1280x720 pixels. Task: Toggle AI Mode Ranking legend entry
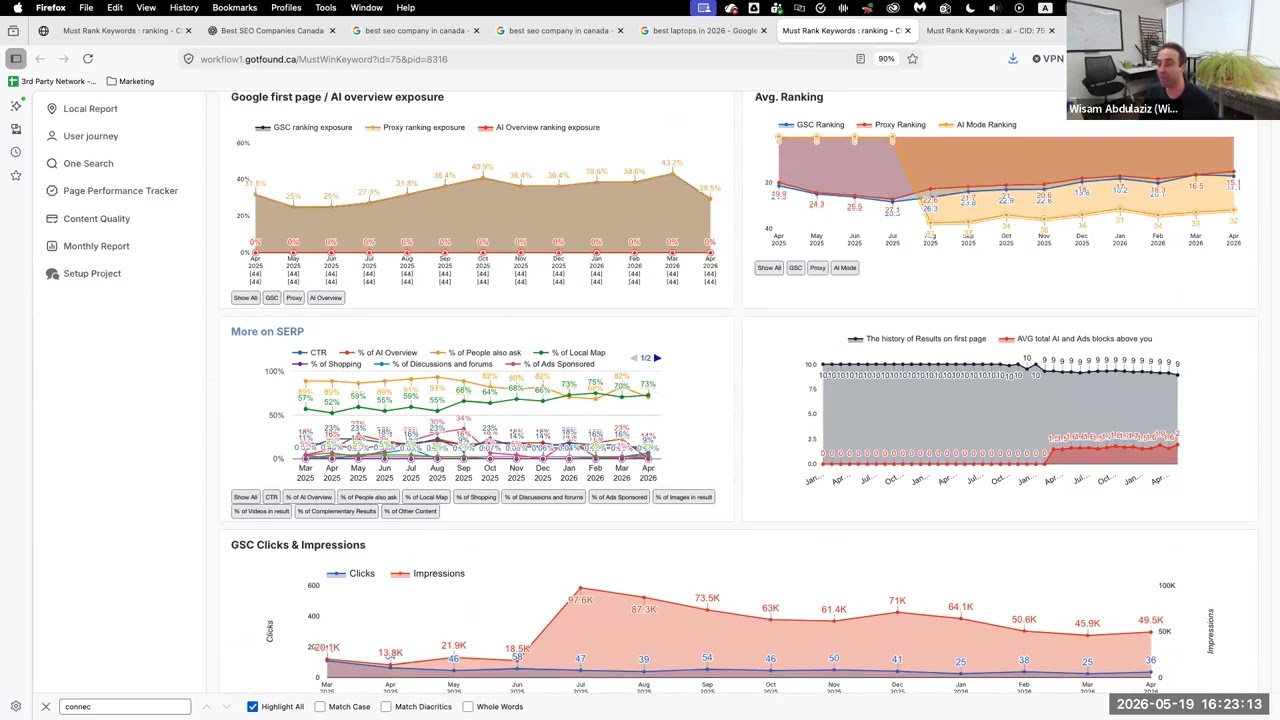(977, 125)
